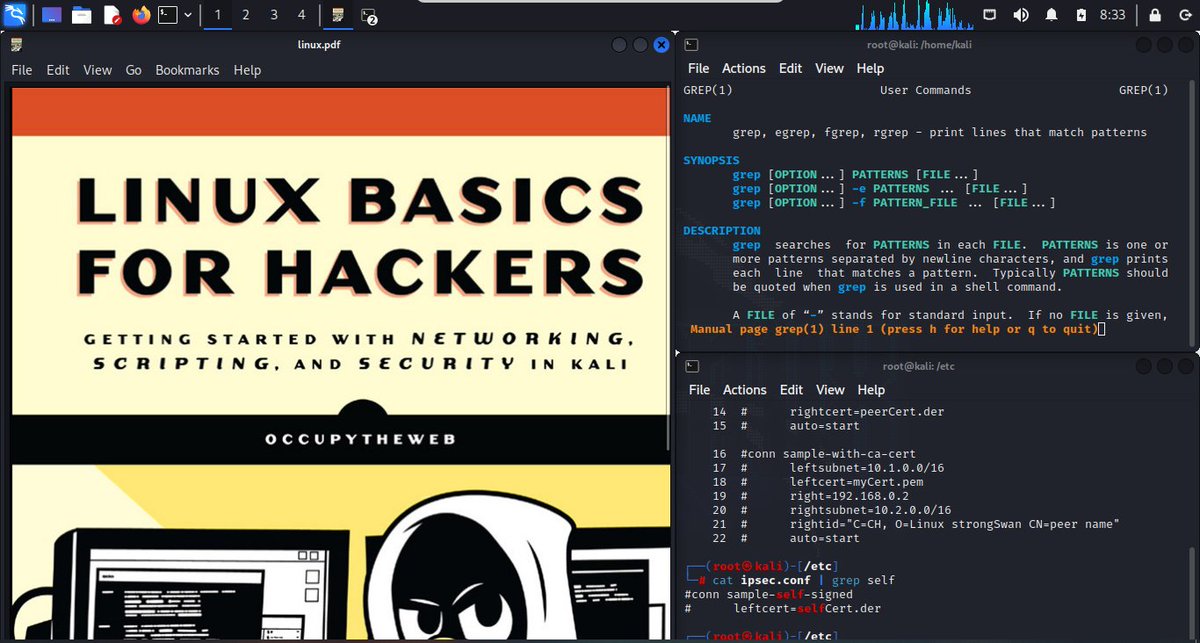This screenshot has width=1200, height=643.
Task: Click the 'FOR HACKERS' cover title line
Action: 360,271
